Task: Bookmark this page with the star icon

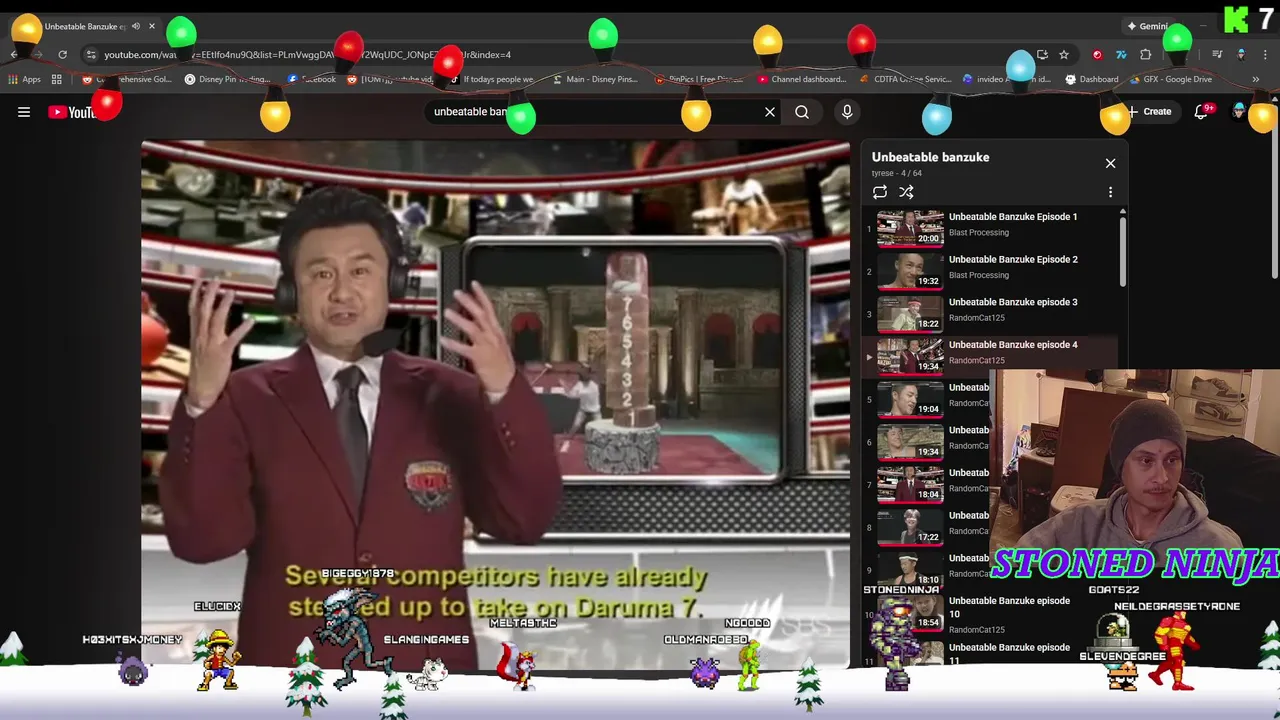Action: point(1064,55)
